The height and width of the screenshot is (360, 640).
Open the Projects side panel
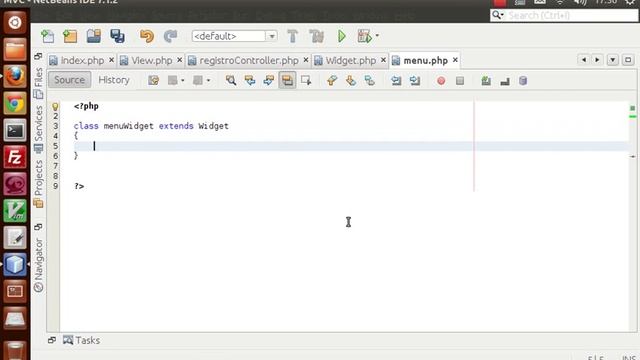39,184
